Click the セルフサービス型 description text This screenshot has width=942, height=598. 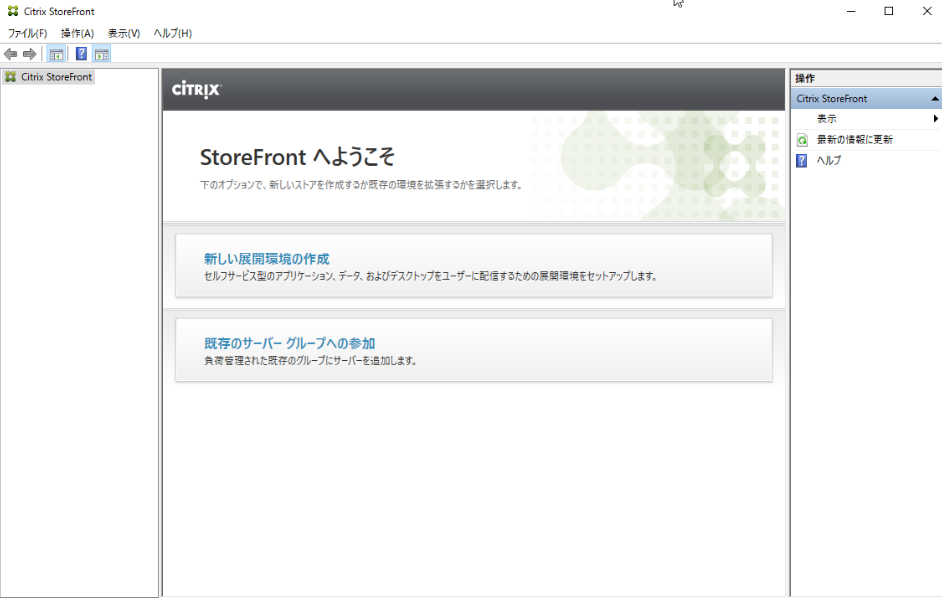click(x=431, y=276)
